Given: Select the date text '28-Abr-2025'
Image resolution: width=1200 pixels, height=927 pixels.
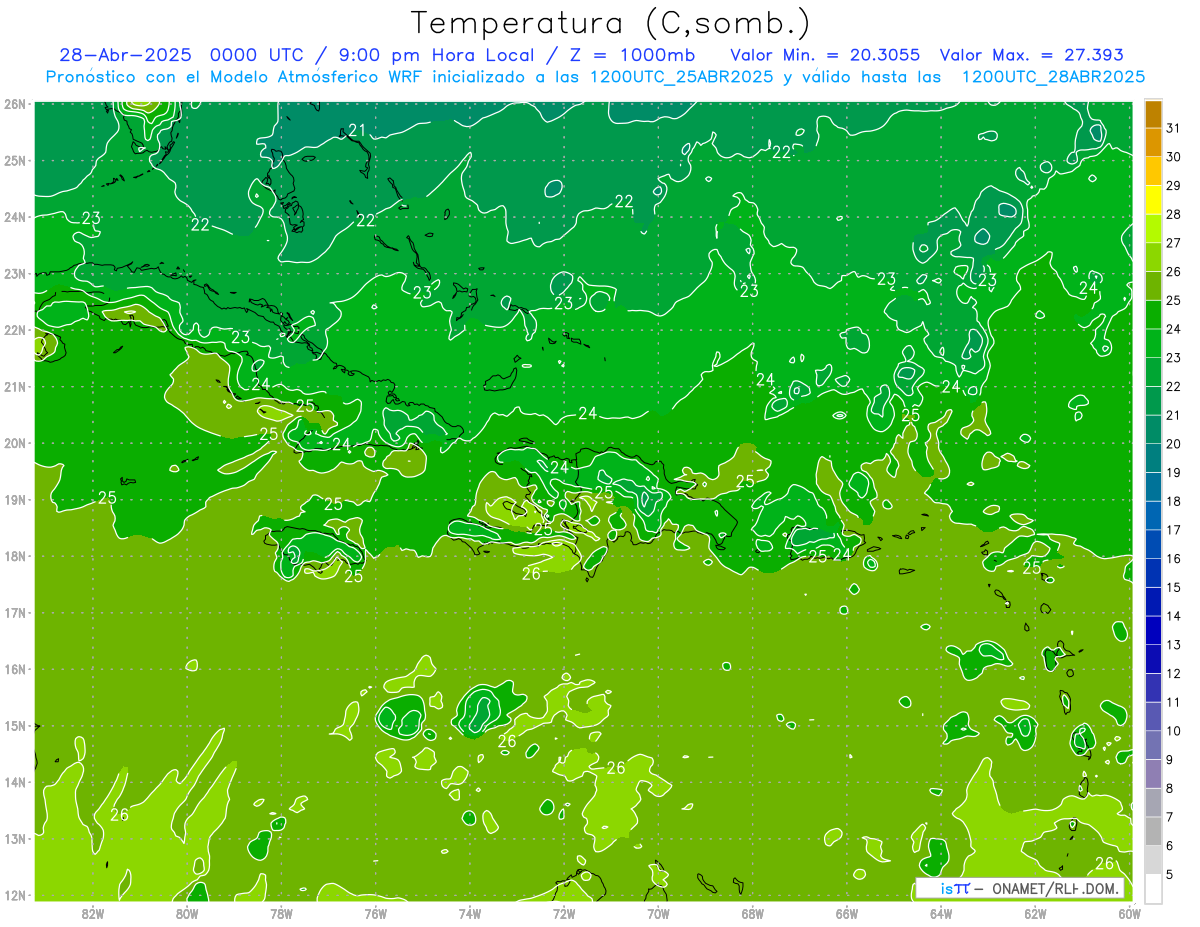Looking at the screenshot, I should pos(127,55).
